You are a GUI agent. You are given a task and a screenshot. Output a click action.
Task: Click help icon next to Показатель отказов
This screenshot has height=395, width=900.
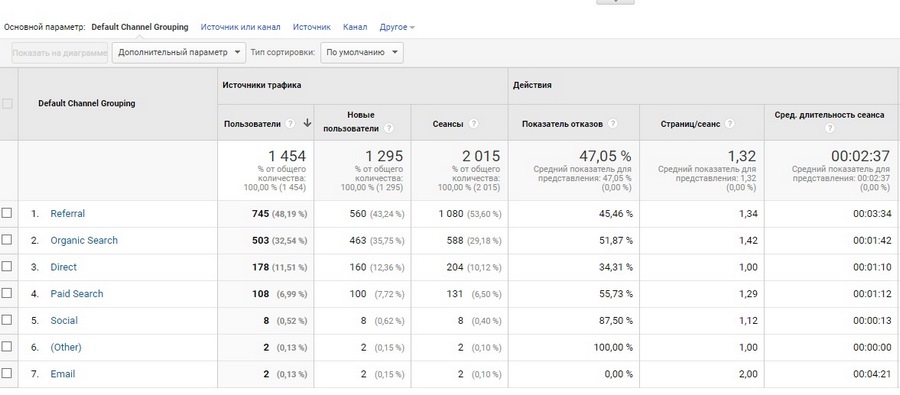(613, 123)
